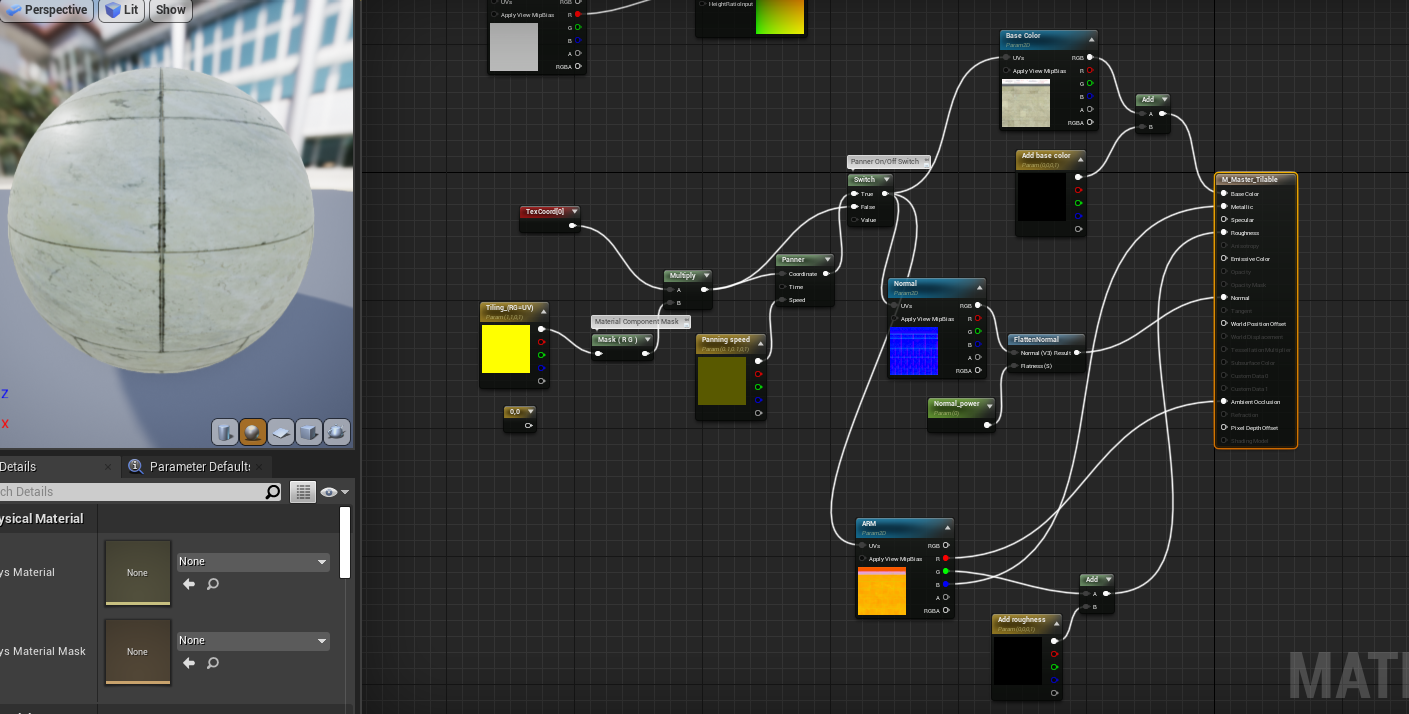Click FlattenNormal Result output pin

click(x=1077, y=352)
